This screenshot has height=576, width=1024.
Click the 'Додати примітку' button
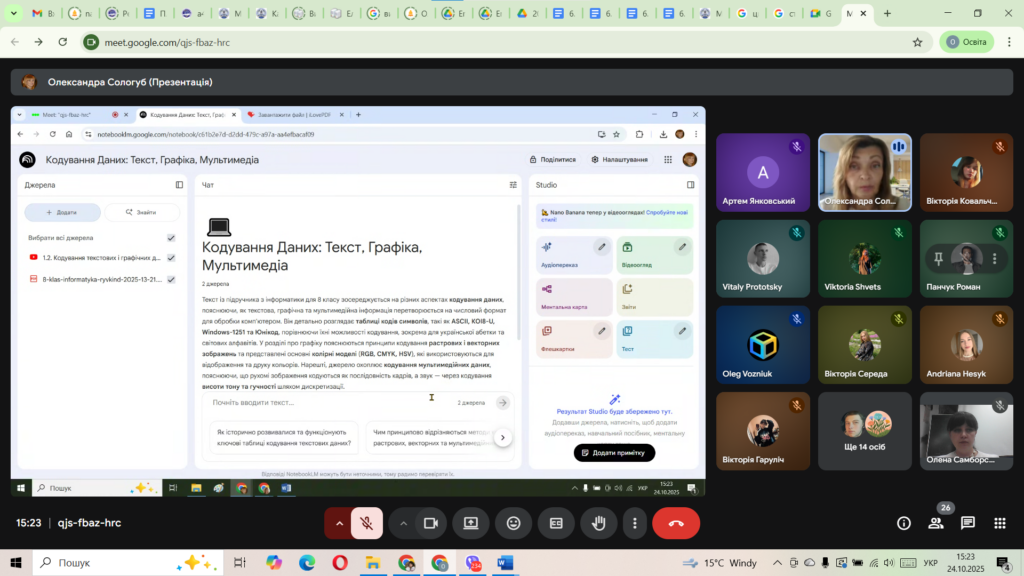point(614,453)
